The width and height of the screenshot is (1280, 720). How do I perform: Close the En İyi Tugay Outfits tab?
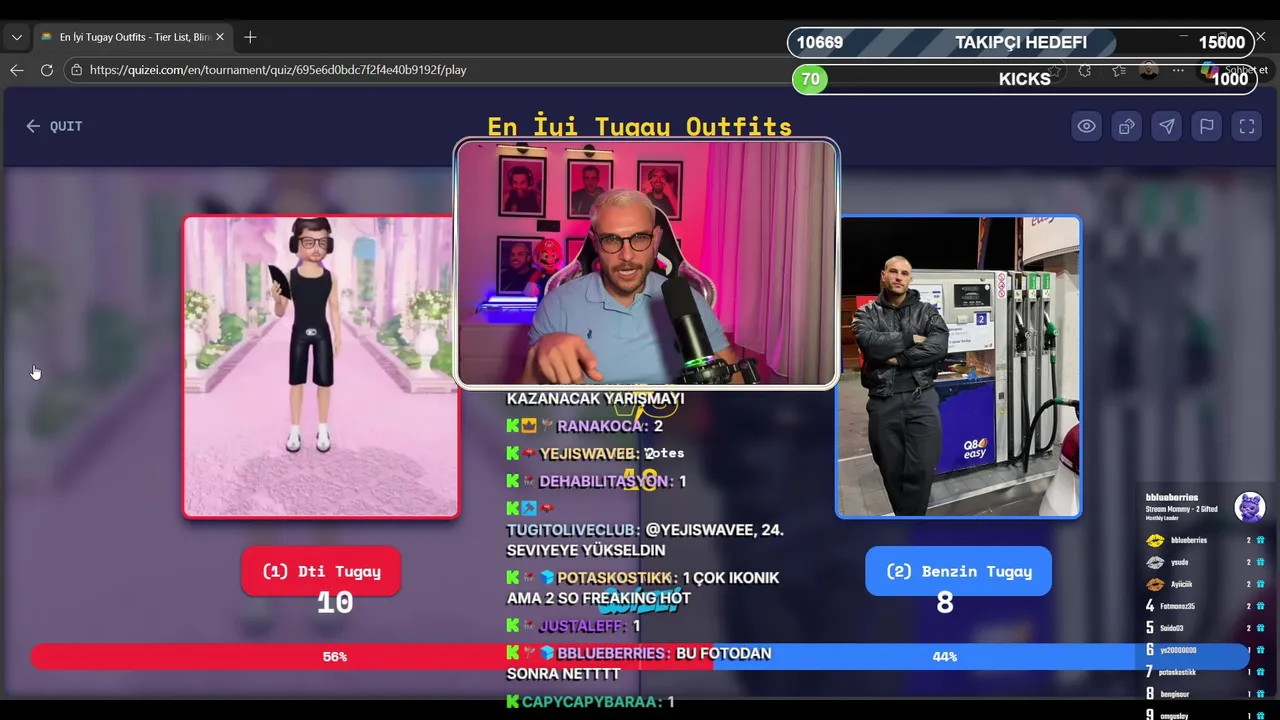tap(220, 37)
